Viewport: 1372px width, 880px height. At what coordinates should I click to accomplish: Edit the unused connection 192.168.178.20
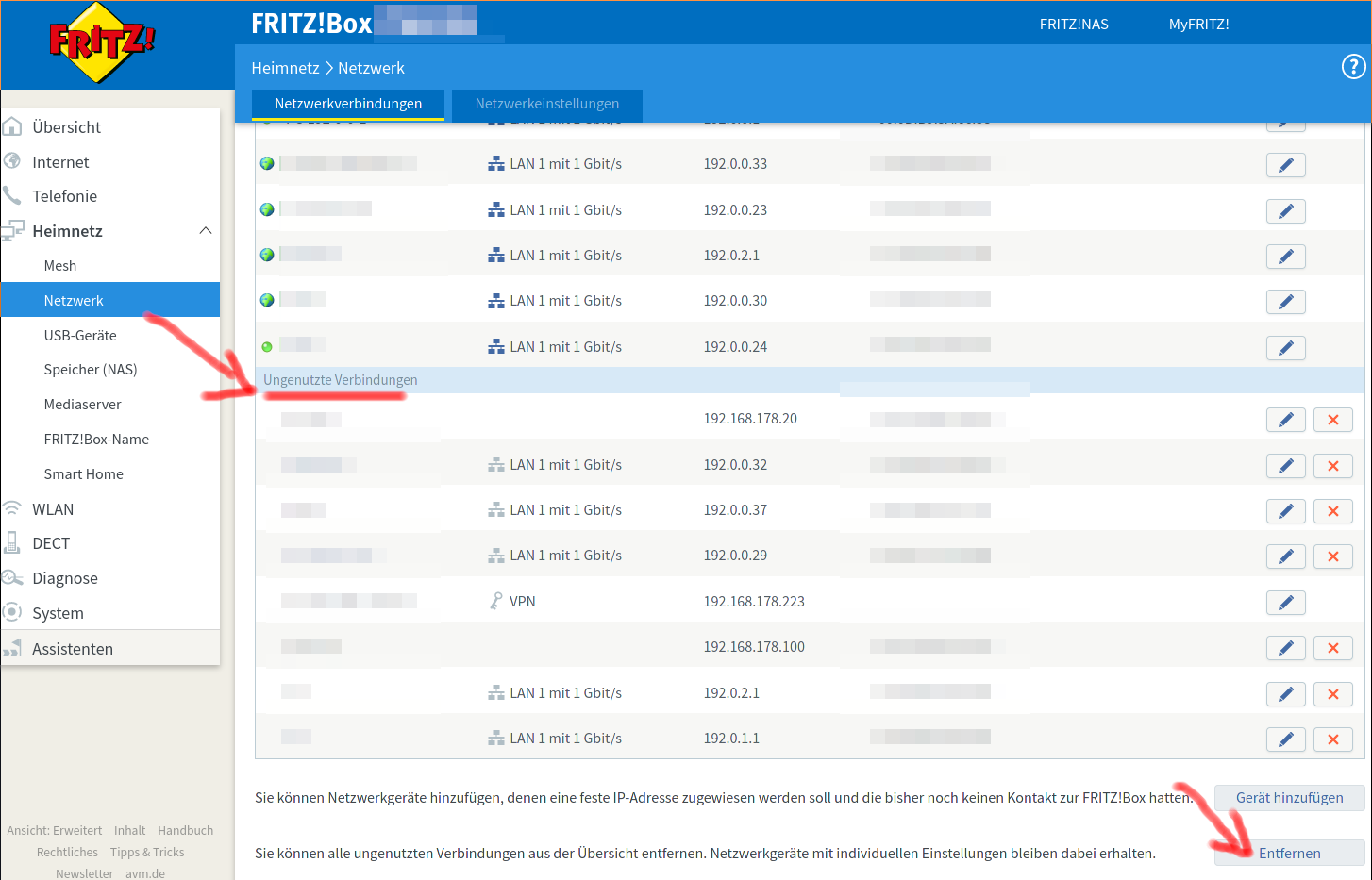pos(1285,420)
